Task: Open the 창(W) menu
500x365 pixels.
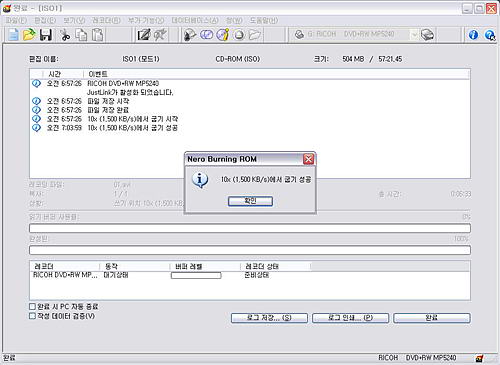Action: pos(234,20)
